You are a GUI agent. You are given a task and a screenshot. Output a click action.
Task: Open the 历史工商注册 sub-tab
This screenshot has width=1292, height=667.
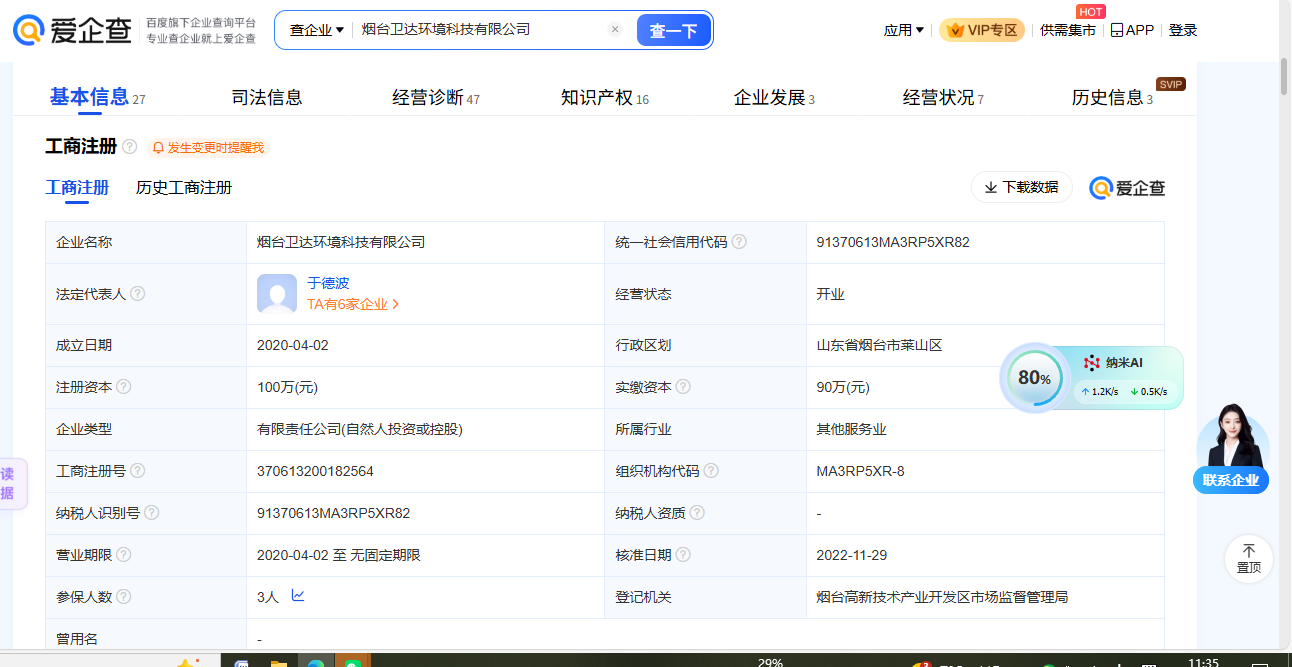coord(184,188)
